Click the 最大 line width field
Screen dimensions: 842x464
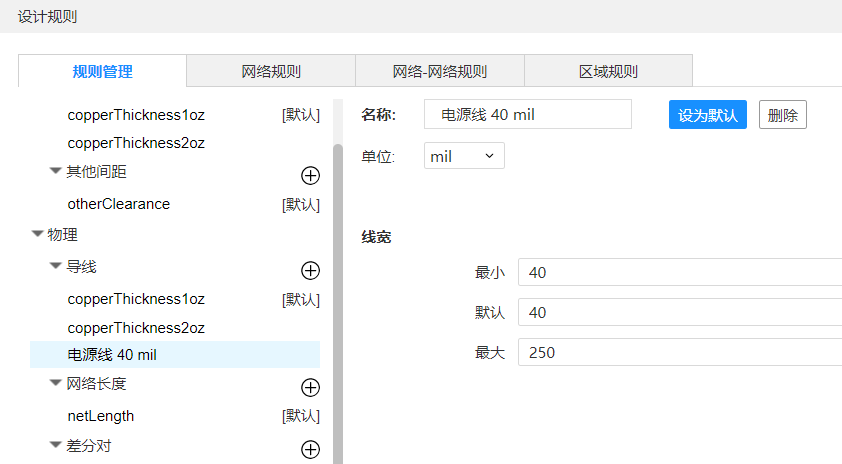pos(680,352)
